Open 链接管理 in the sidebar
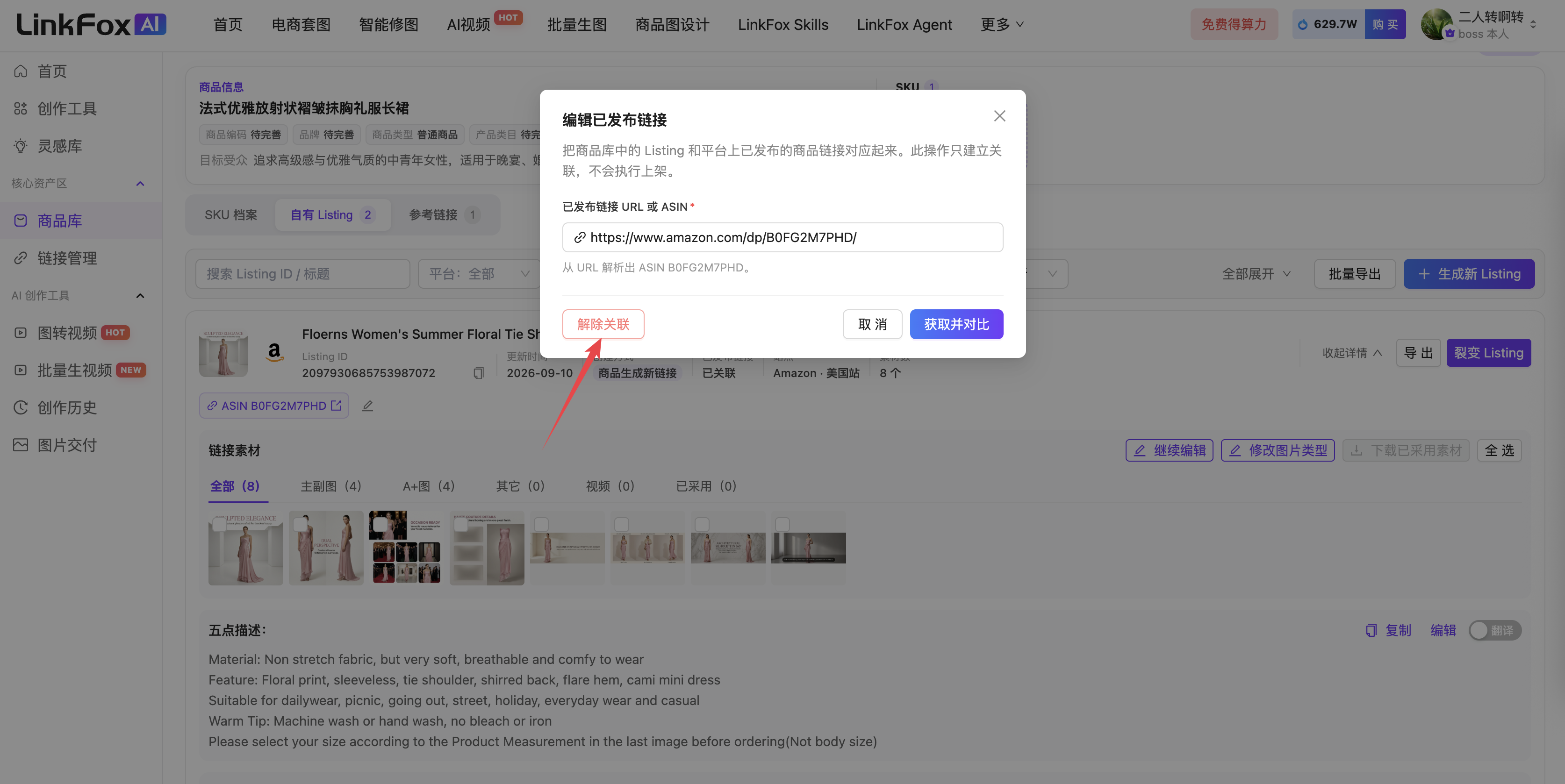Image resolution: width=1565 pixels, height=784 pixels. (x=67, y=258)
